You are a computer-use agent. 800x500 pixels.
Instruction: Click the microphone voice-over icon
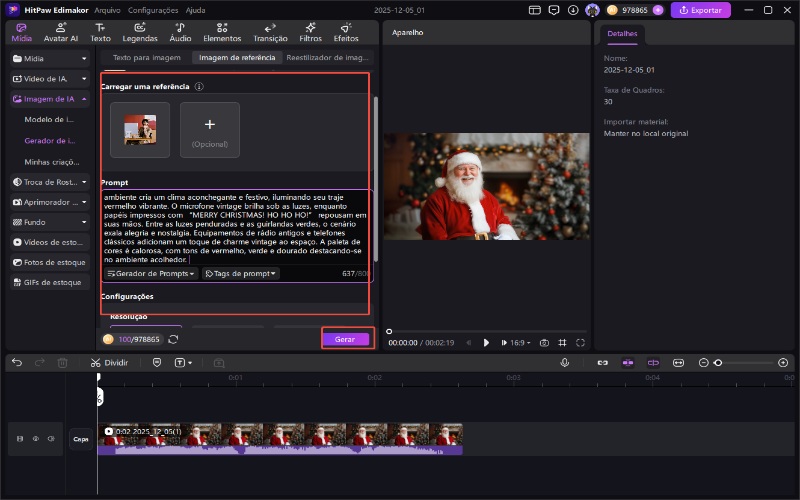pos(565,362)
